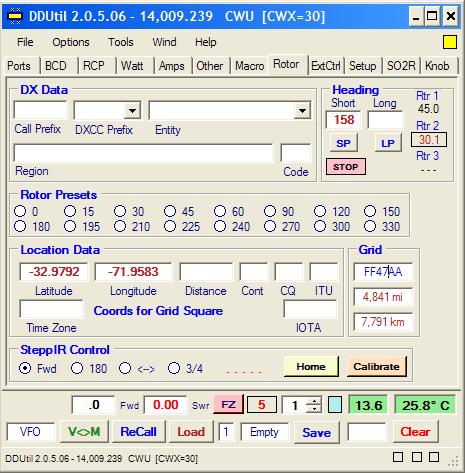Select rotor preset 270
The image size is (465, 473).
click(270, 226)
